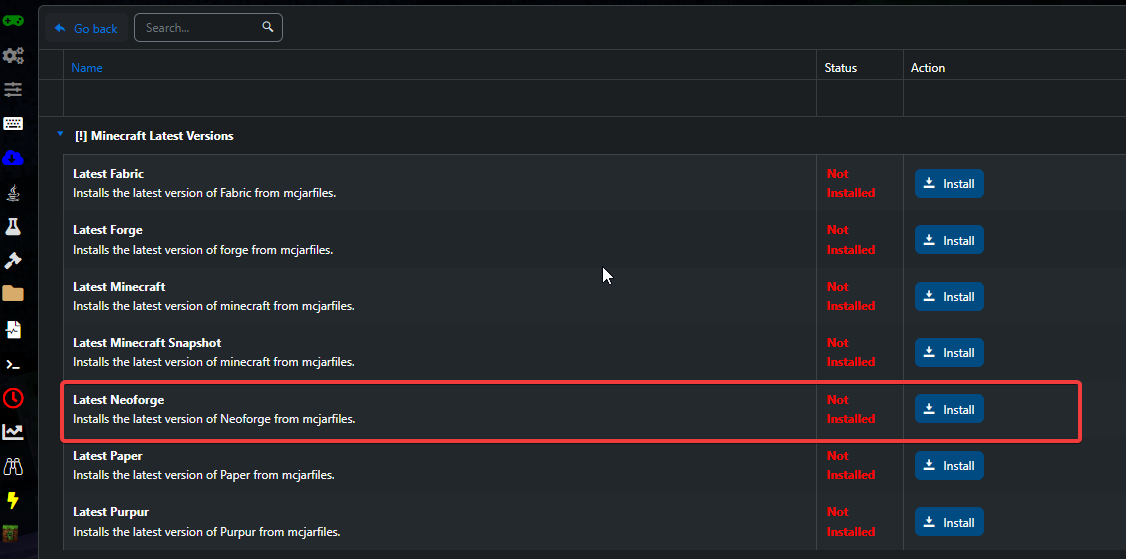Open the sliders configuration sidebar icon
This screenshot has width=1126, height=559.
click(x=13, y=90)
